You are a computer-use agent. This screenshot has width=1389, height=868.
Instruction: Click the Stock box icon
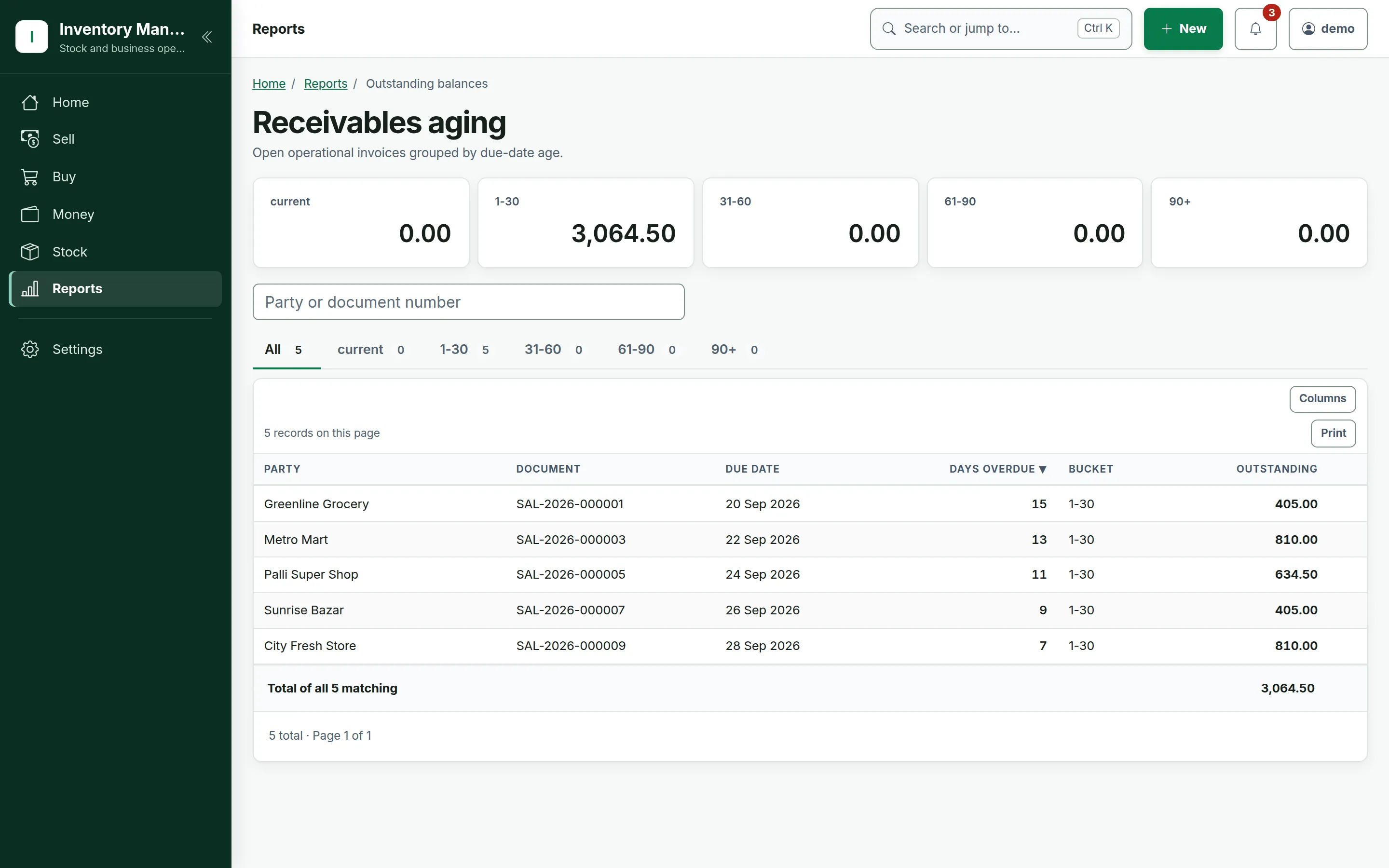pyautogui.click(x=30, y=252)
